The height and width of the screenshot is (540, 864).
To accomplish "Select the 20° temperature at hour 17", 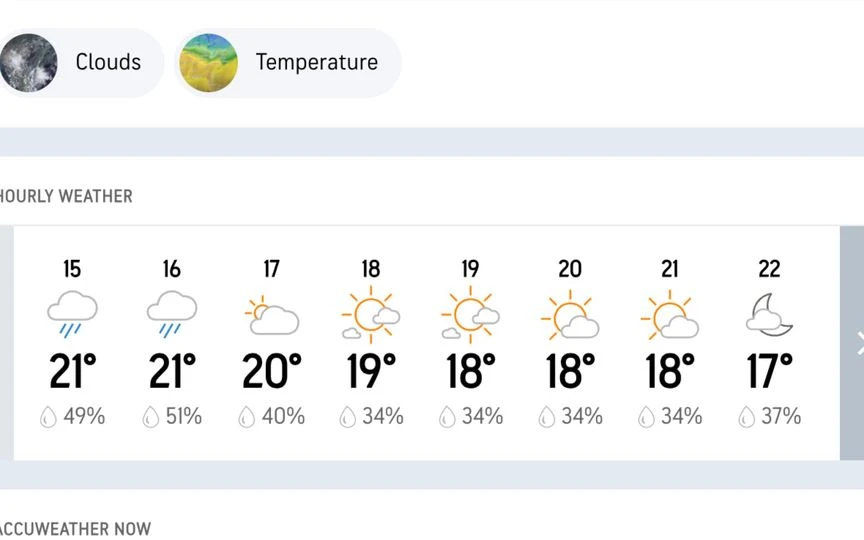I will (x=272, y=371).
